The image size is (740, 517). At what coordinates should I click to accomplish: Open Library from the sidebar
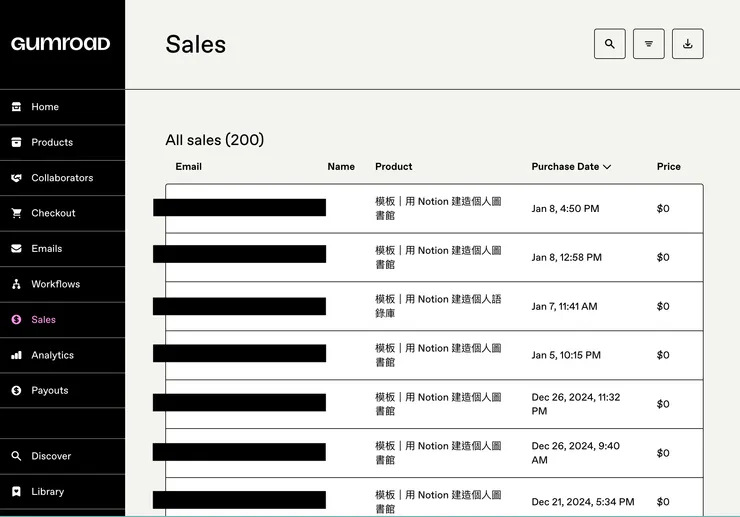tap(47, 492)
